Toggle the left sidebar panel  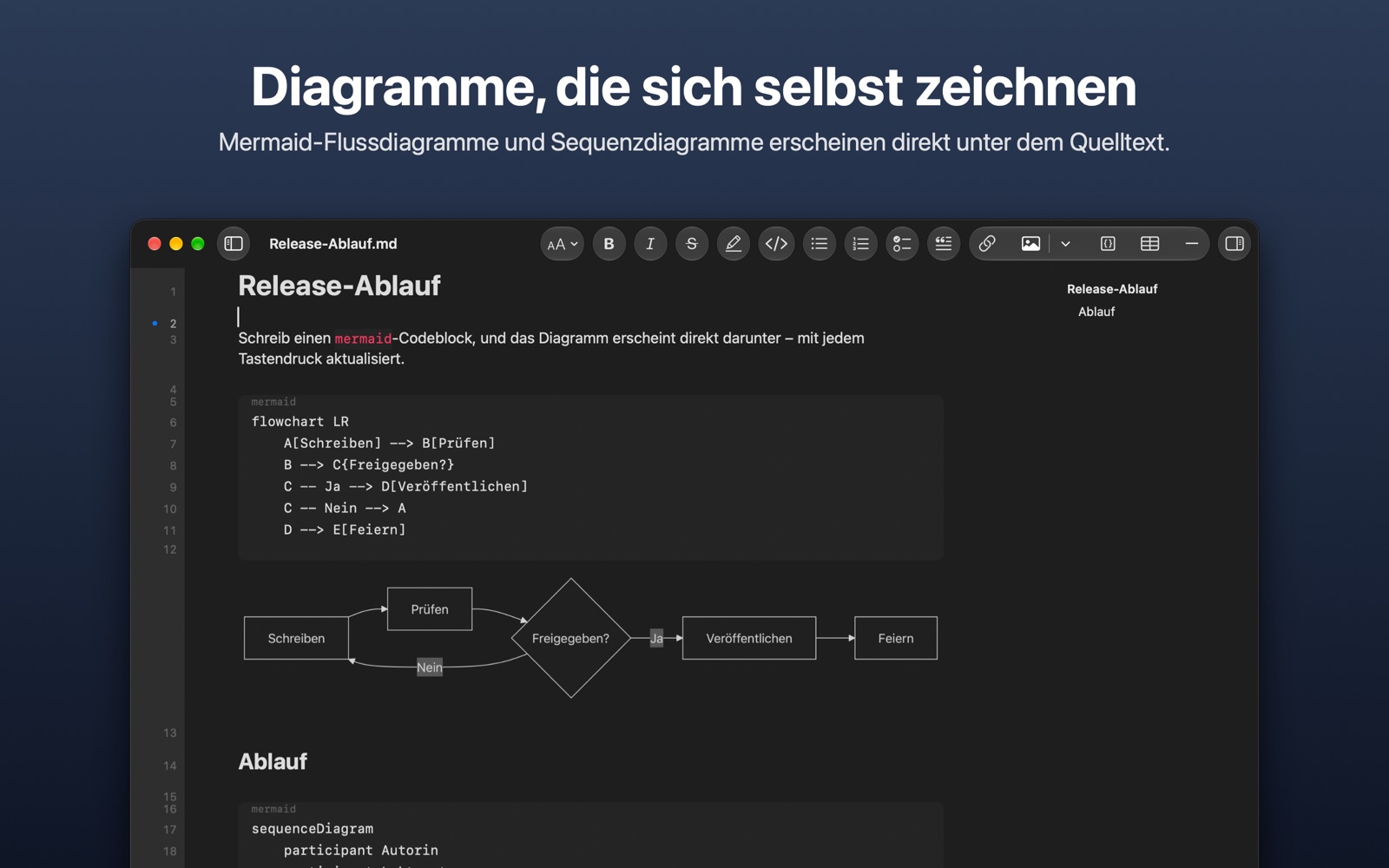pyautogui.click(x=234, y=244)
